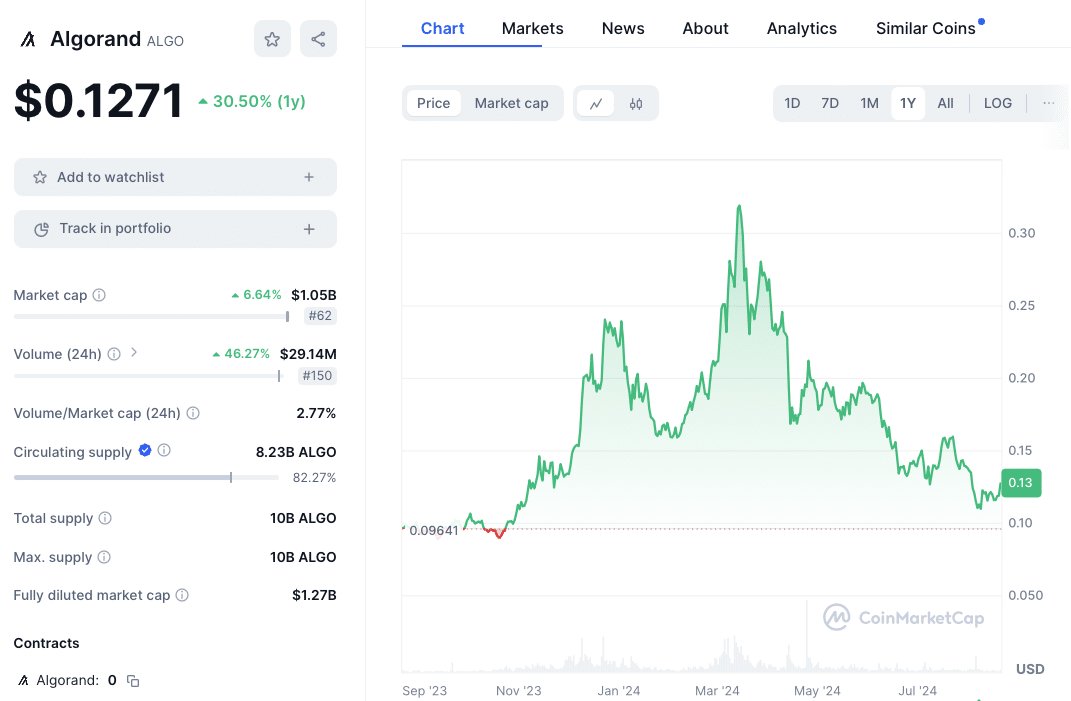Click the share icon button
1071x701 pixels.
tap(318, 39)
